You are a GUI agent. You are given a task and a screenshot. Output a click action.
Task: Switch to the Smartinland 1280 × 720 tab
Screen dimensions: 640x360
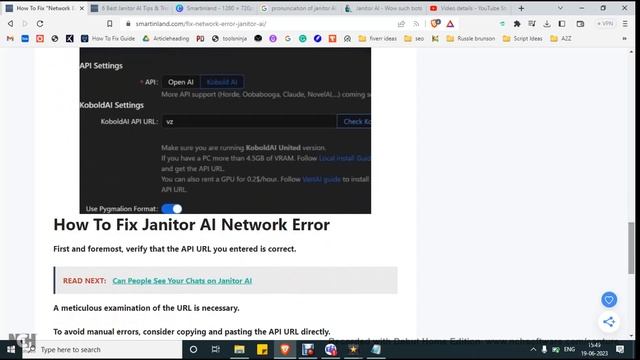[215, 8]
